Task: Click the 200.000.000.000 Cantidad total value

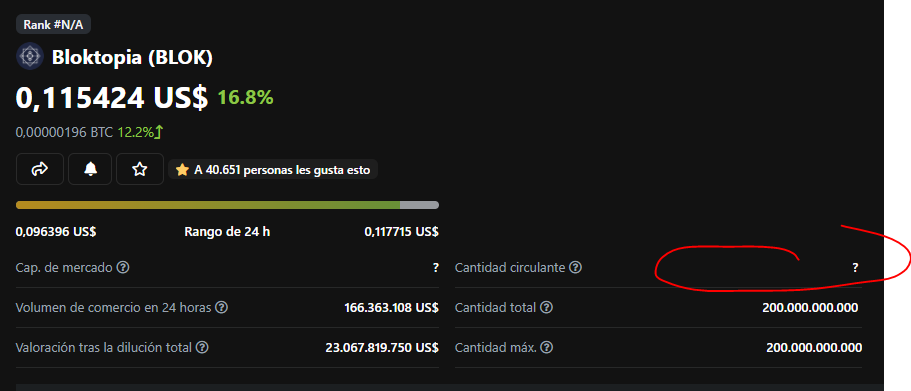Action: point(809,307)
